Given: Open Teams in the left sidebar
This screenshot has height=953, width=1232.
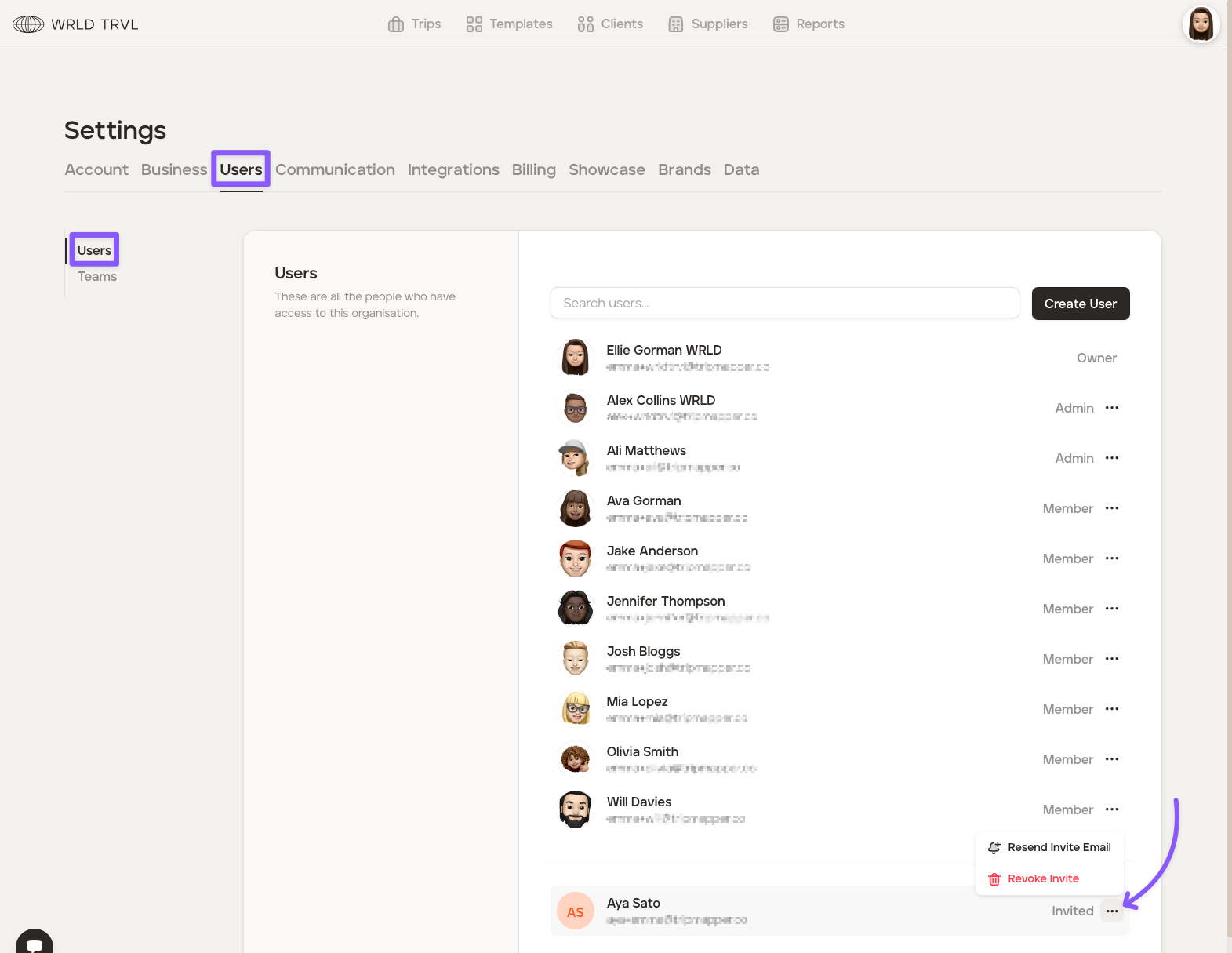Looking at the screenshot, I should (x=97, y=276).
